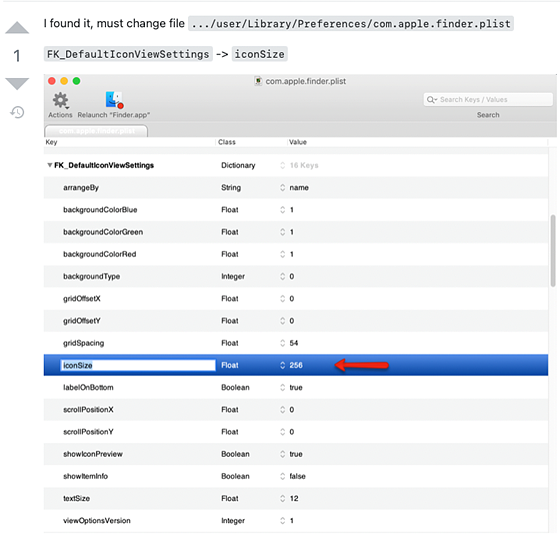Open the class stepper for arrangeBy
This screenshot has width=560, height=537.
(282, 187)
